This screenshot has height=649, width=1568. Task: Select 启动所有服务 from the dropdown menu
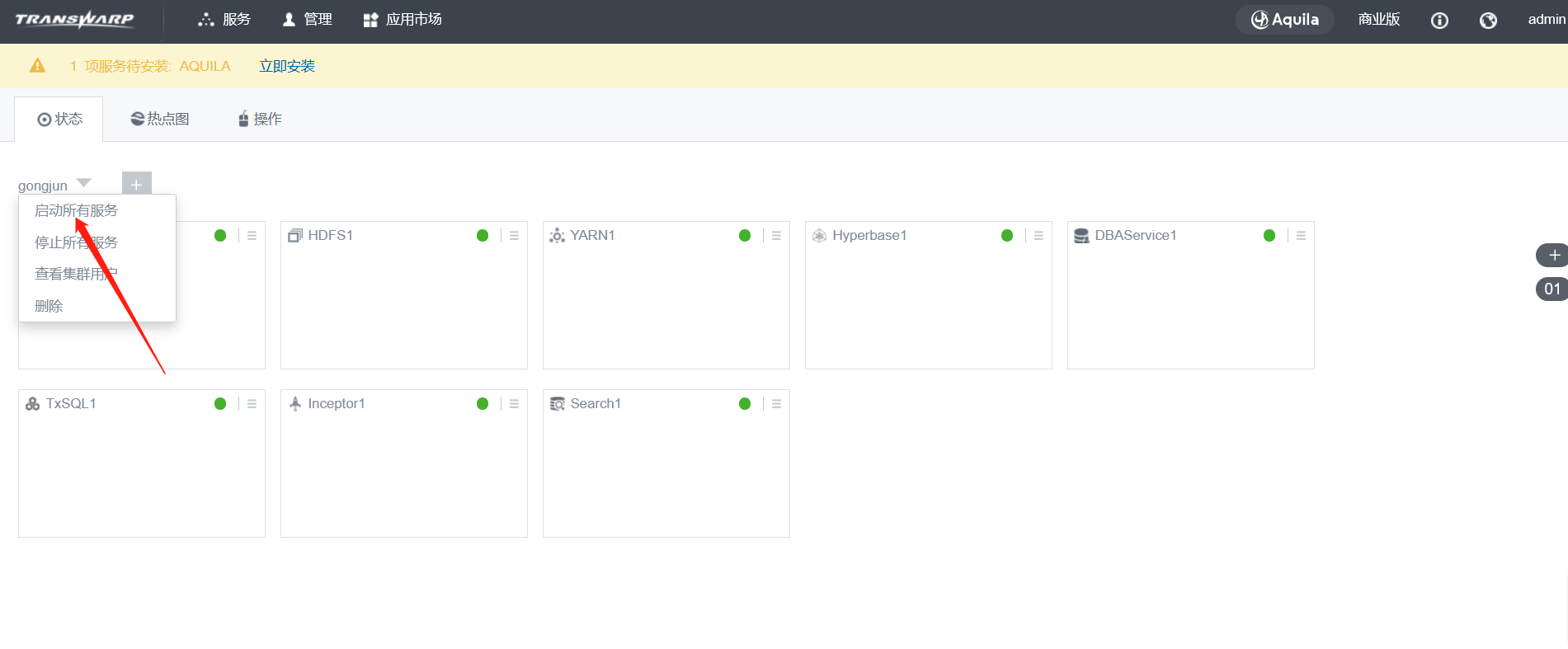(x=76, y=211)
